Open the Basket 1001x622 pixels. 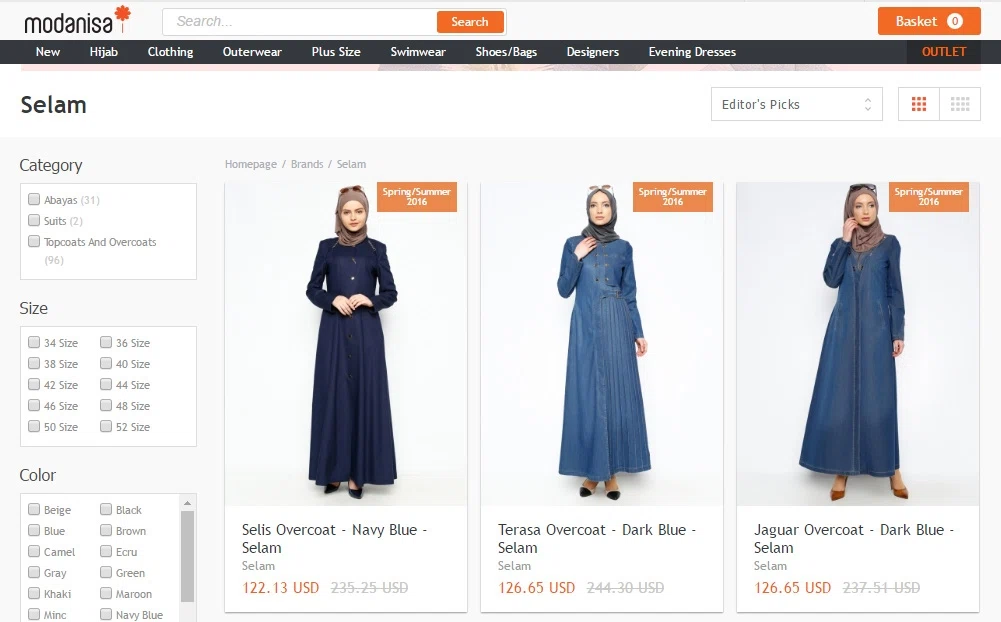coord(929,21)
